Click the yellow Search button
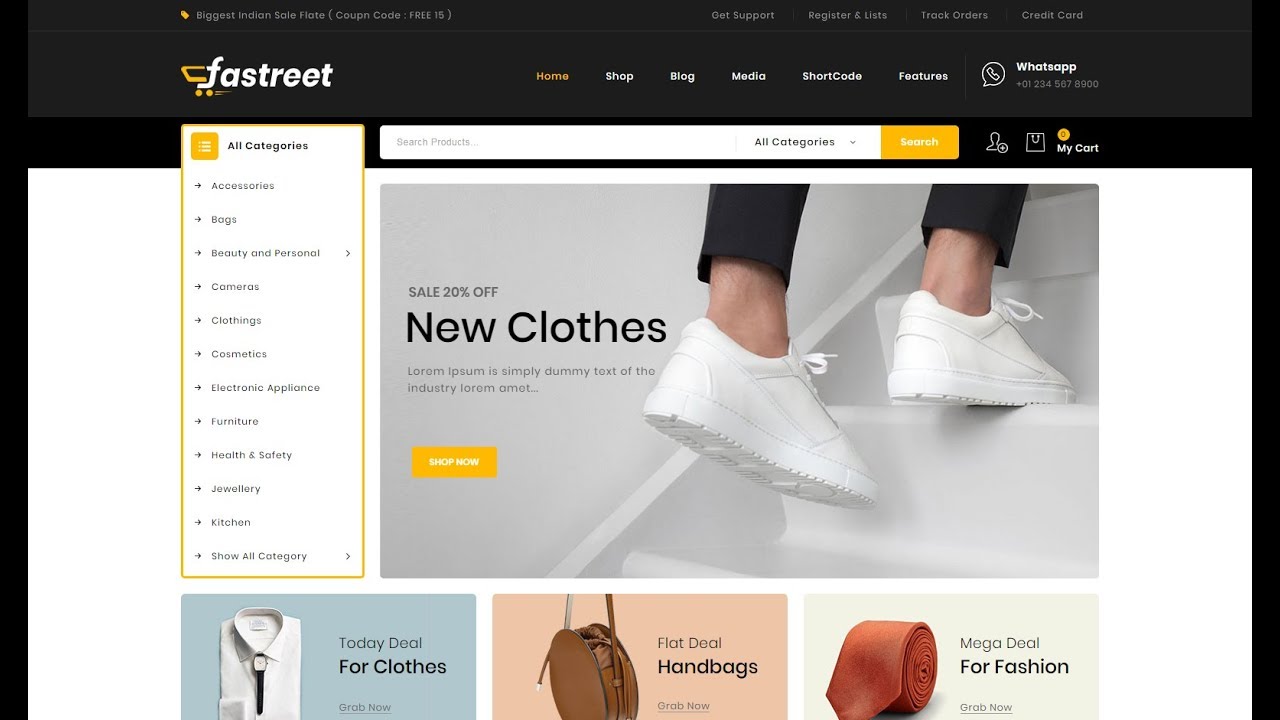This screenshot has height=720, width=1280. [919, 142]
